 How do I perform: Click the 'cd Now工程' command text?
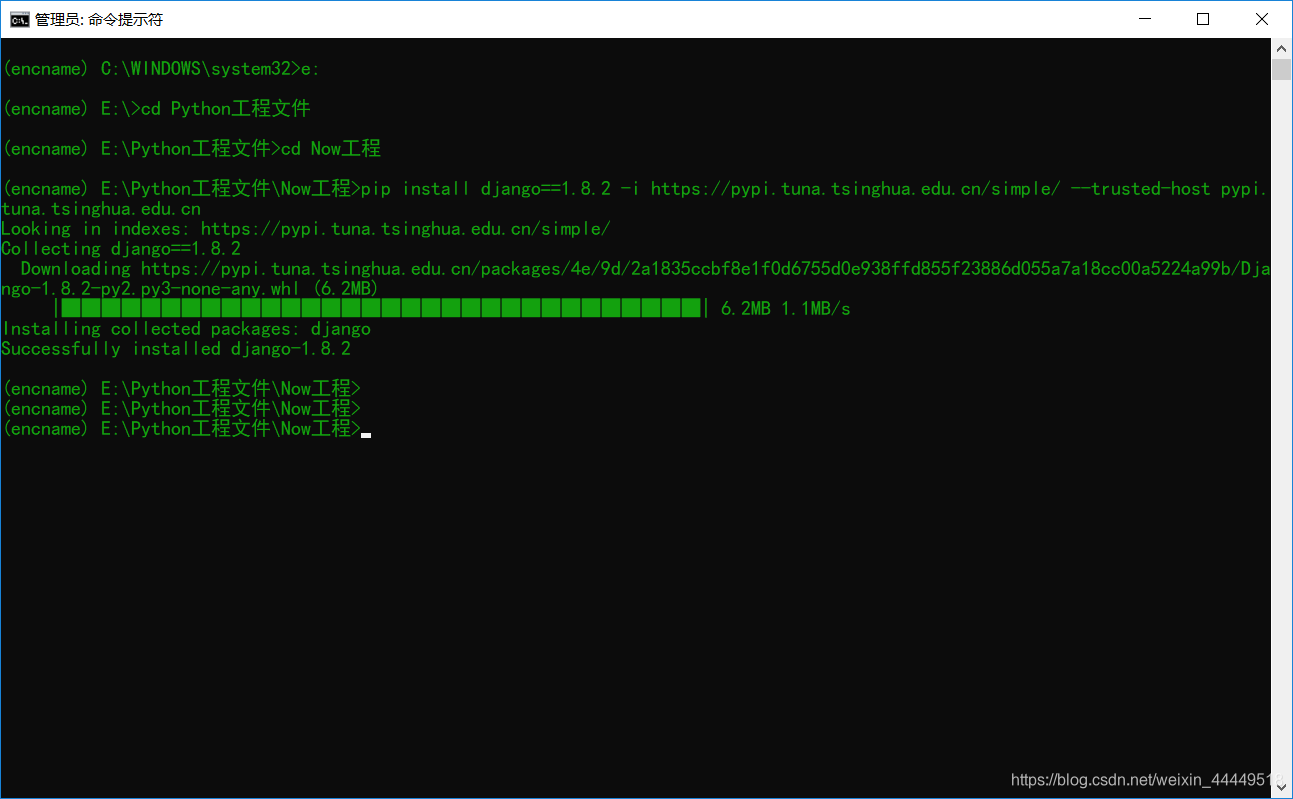coord(330,148)
